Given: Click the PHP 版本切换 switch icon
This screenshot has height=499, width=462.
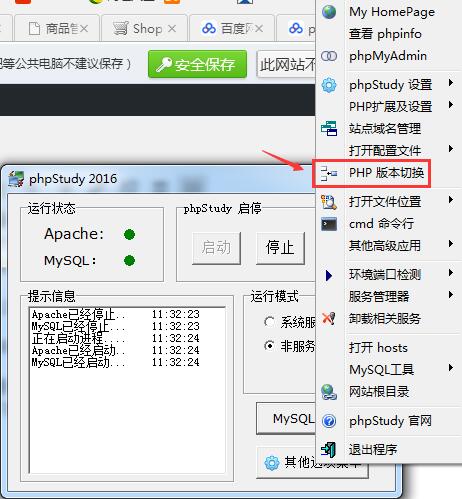Looking at the screenshot, I should point(329,173).
